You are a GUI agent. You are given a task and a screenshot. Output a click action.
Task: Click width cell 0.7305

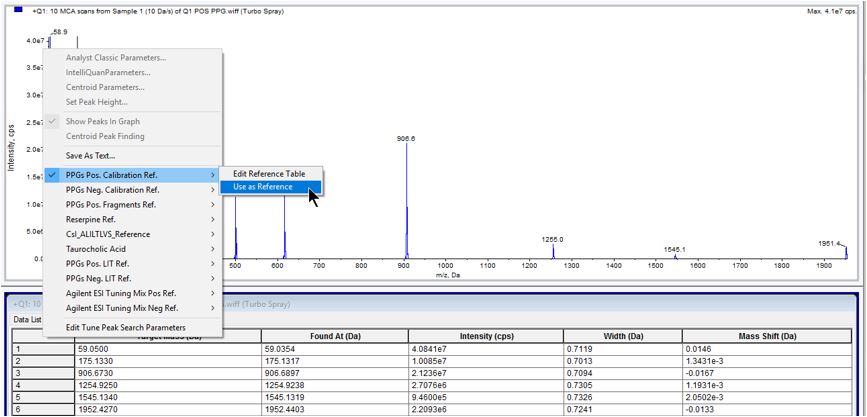pos(623,385)
